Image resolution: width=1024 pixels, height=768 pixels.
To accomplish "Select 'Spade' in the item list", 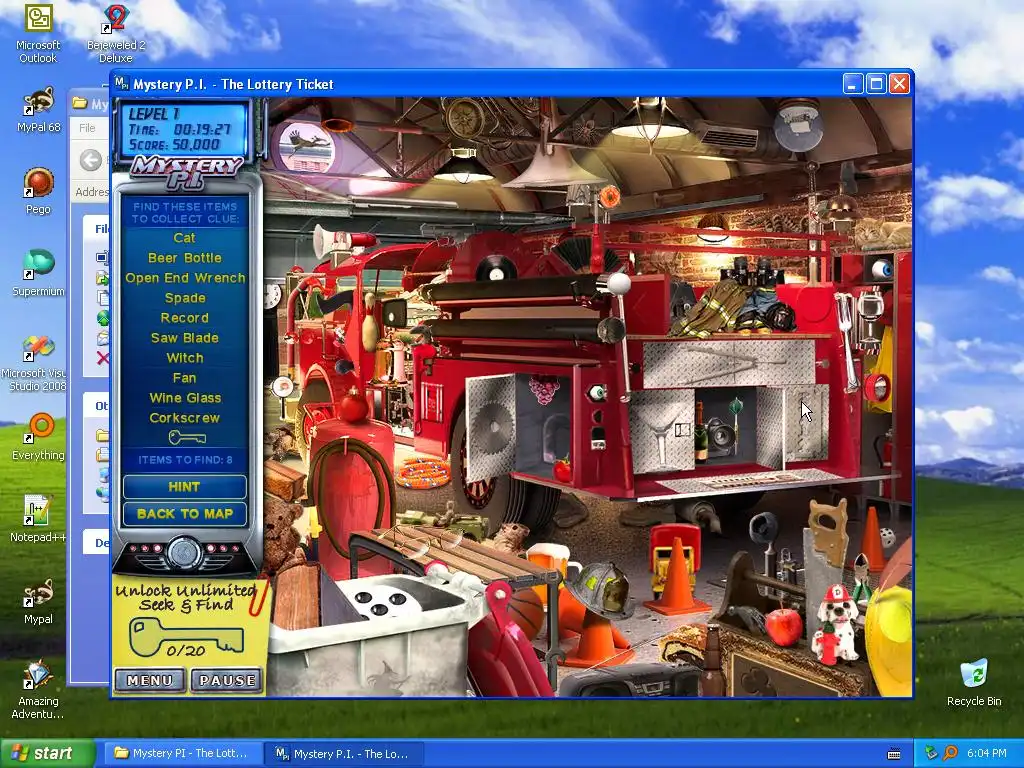I will tap(185, 298).
